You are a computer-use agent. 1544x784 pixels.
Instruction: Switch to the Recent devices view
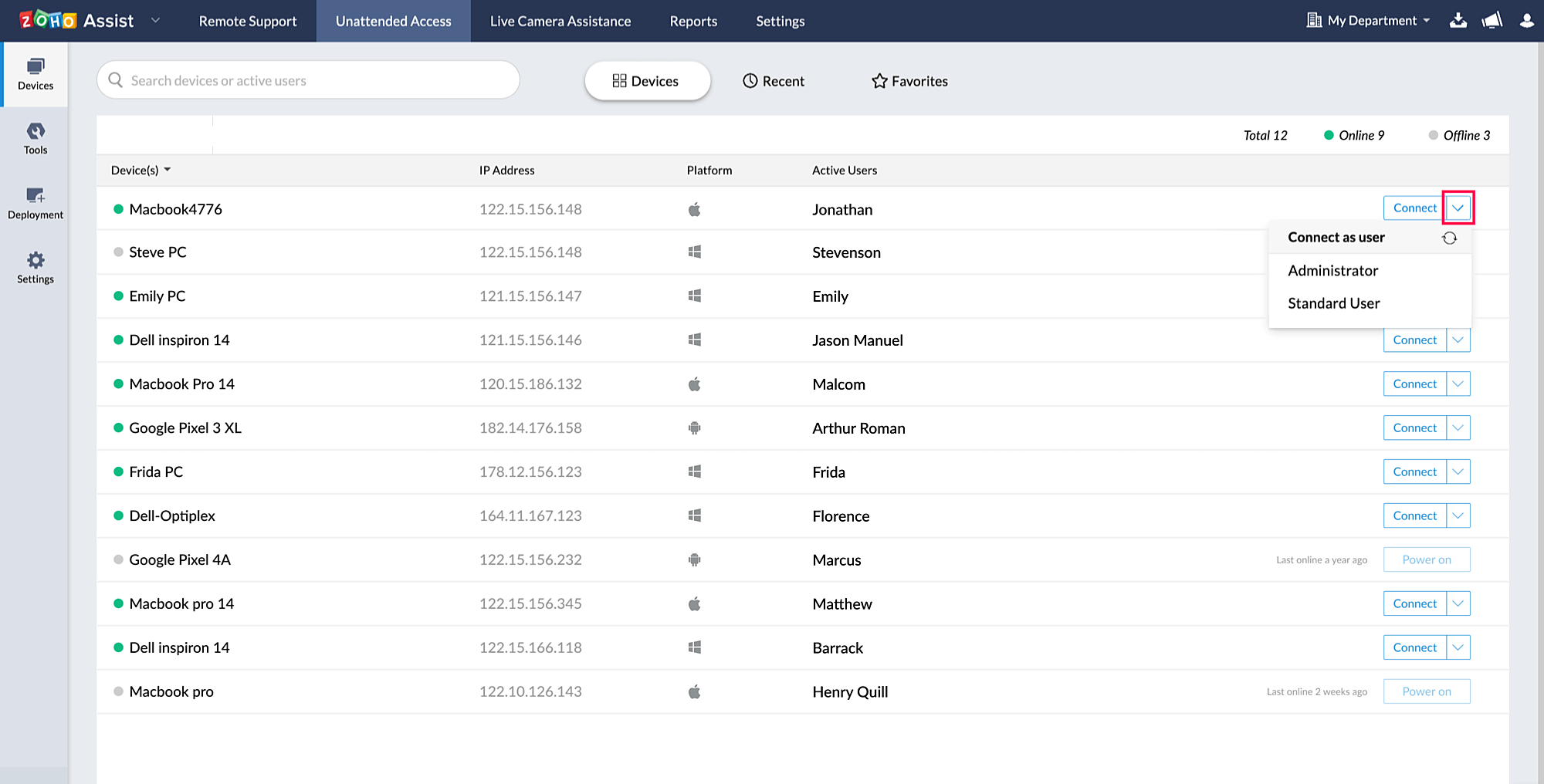pos(774,81)
